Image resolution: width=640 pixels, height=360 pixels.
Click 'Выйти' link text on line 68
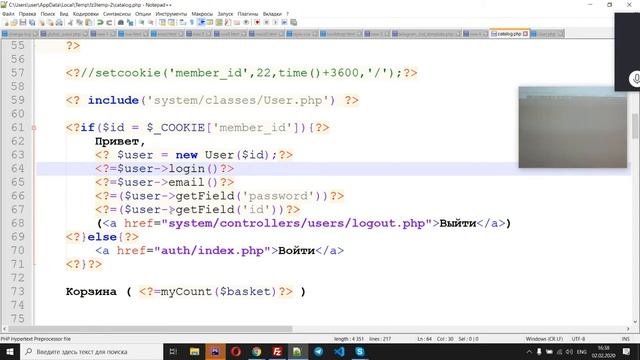pos(458,223)
